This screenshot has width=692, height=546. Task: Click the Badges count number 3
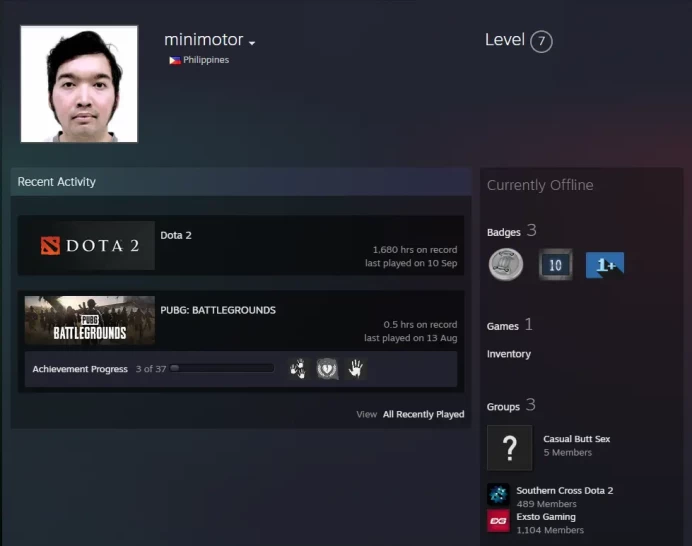click(x=531, y=230)
